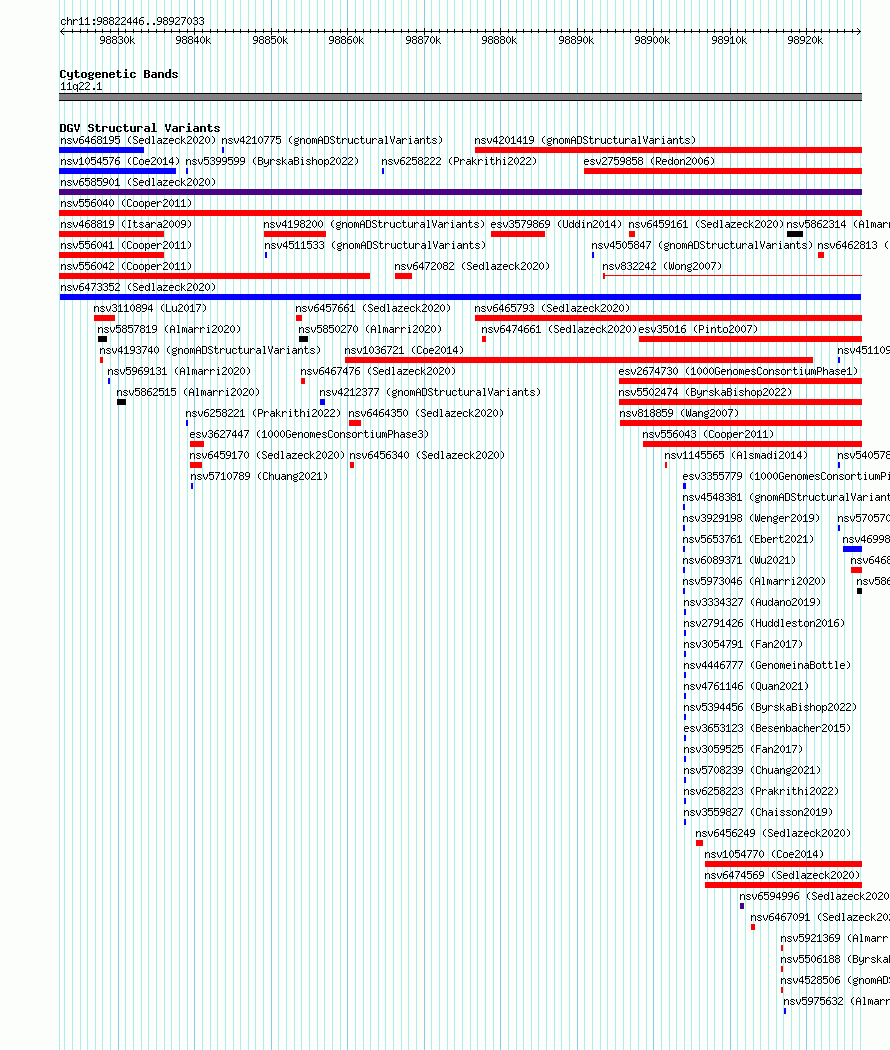
Task: Click nsv1145565 (Alsmadi2014) label
Action: click(x=737, y=455)
